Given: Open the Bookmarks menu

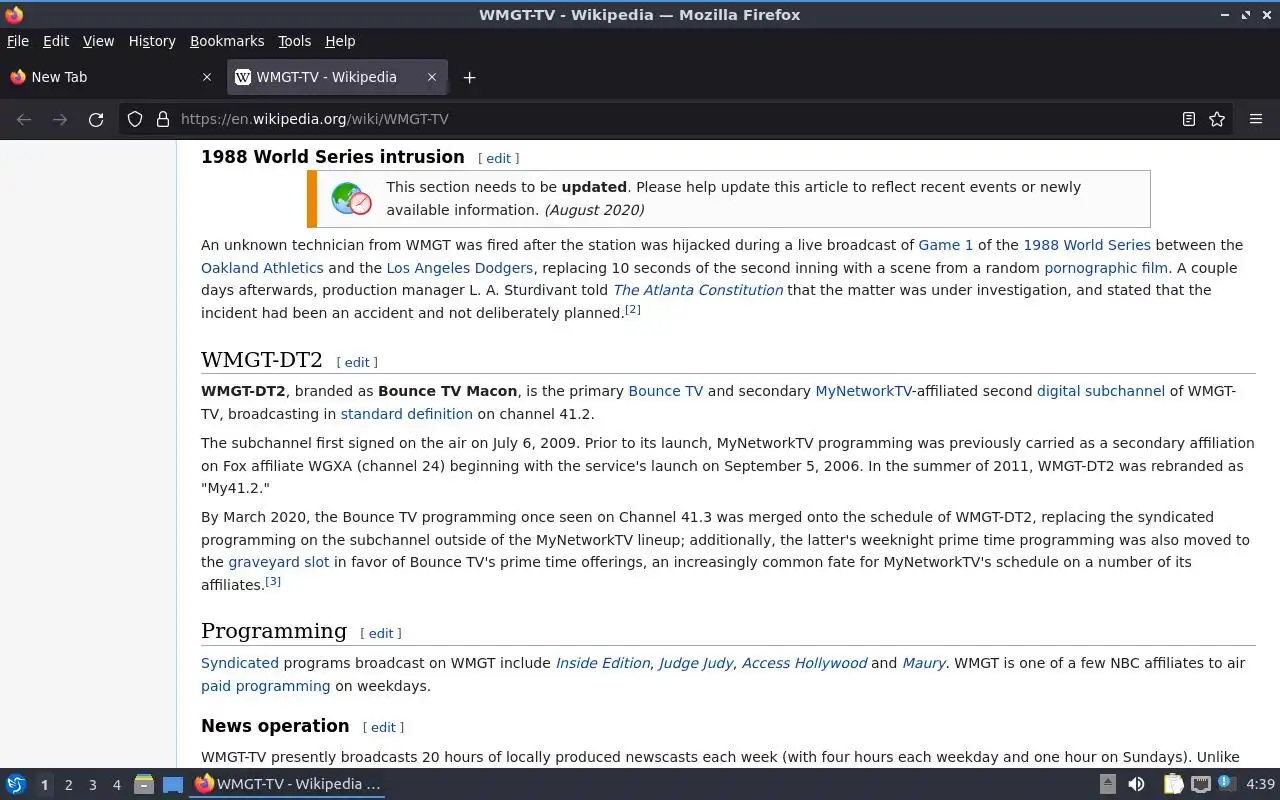Looking at the screenshot, I should [x=227, y=41].
